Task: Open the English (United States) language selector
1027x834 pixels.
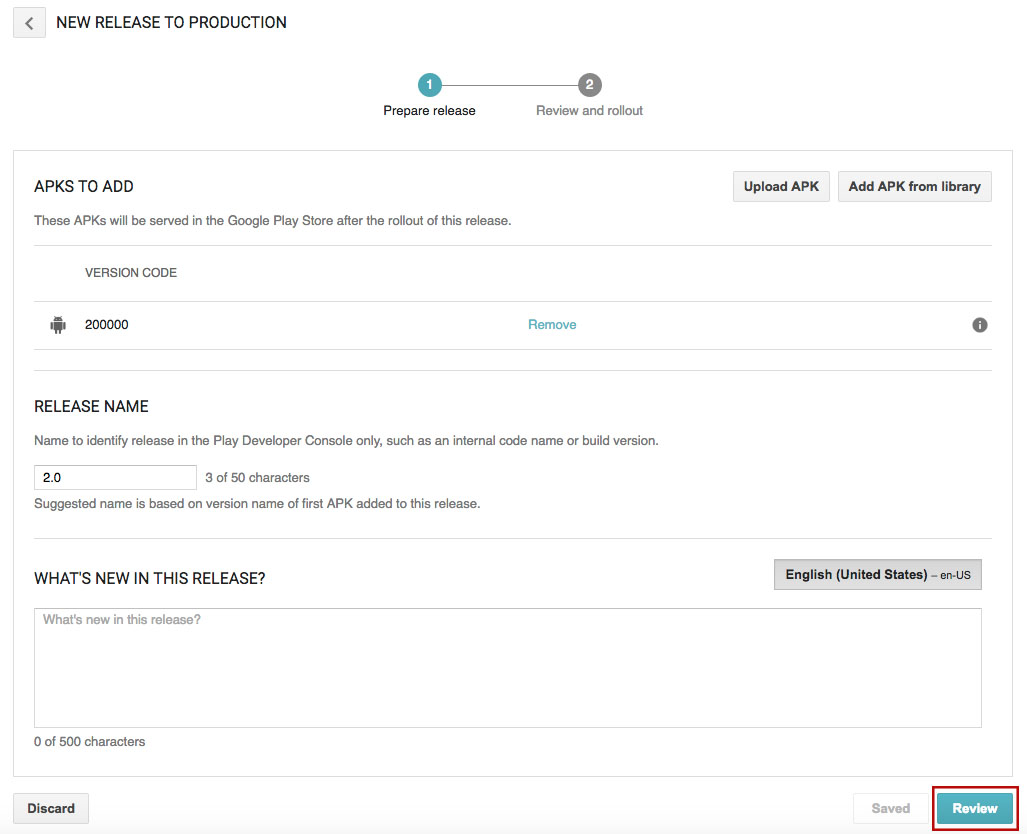Action: pos(877,575)
